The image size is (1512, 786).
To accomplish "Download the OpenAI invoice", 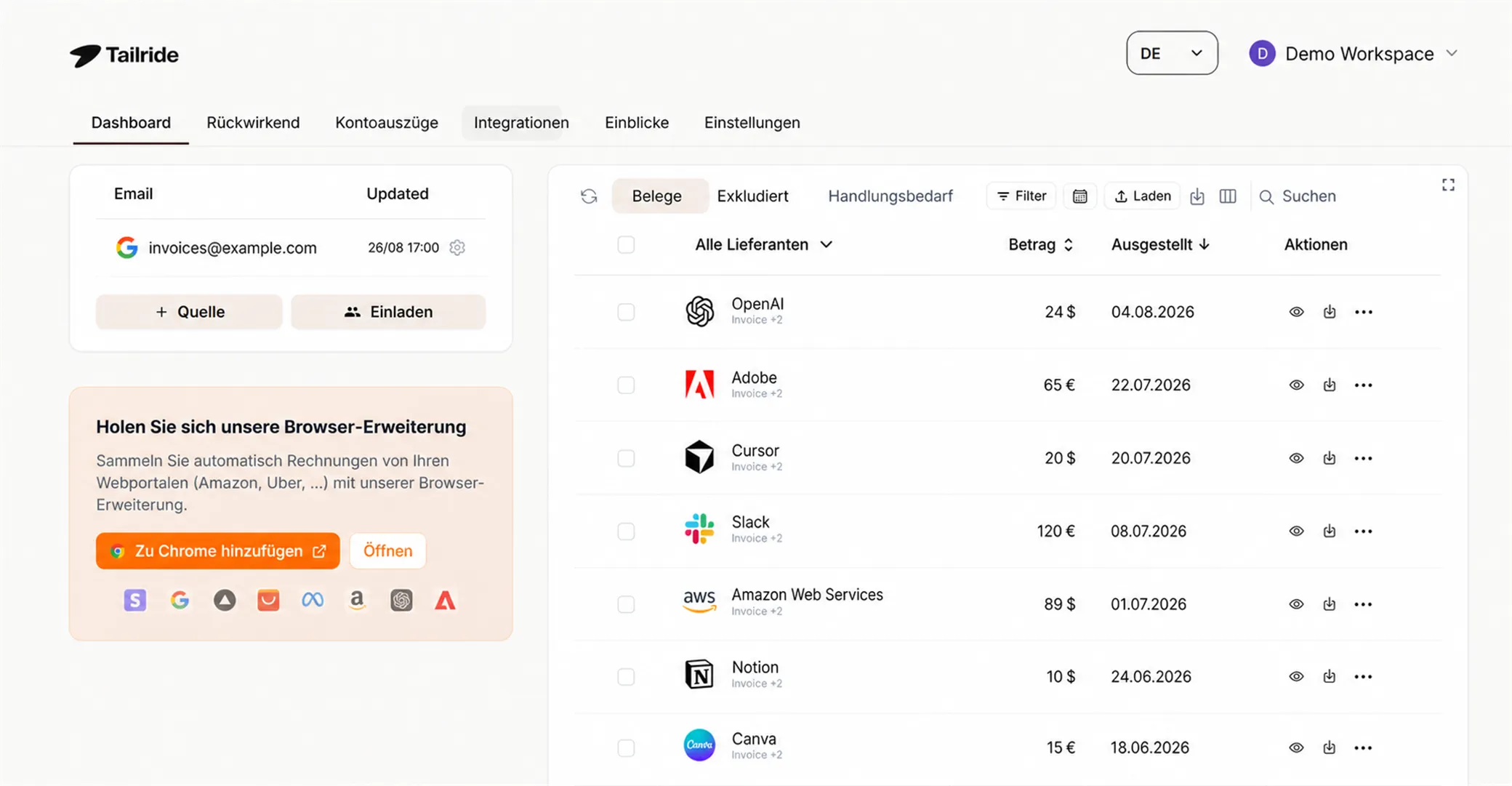I will [x=1329, y=312].
